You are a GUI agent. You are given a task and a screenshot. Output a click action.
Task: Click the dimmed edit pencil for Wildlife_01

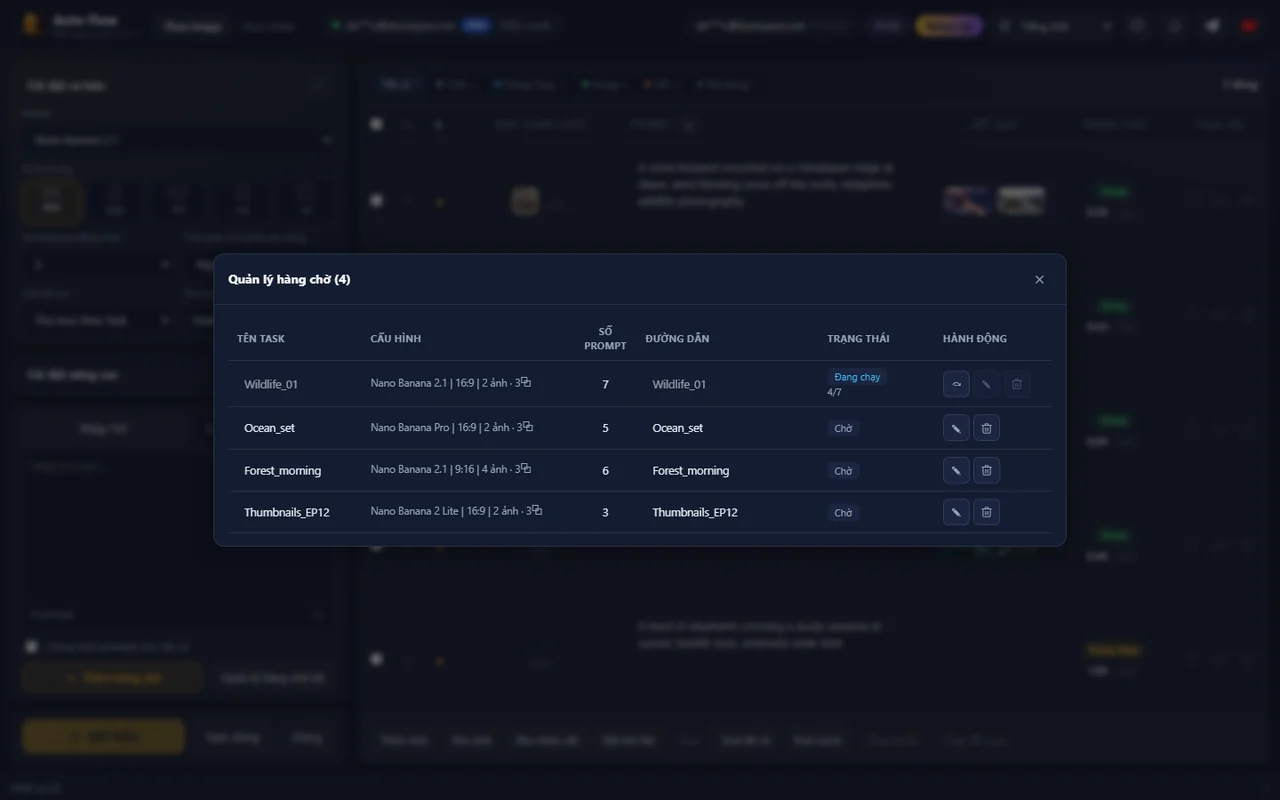coord(987,384)
